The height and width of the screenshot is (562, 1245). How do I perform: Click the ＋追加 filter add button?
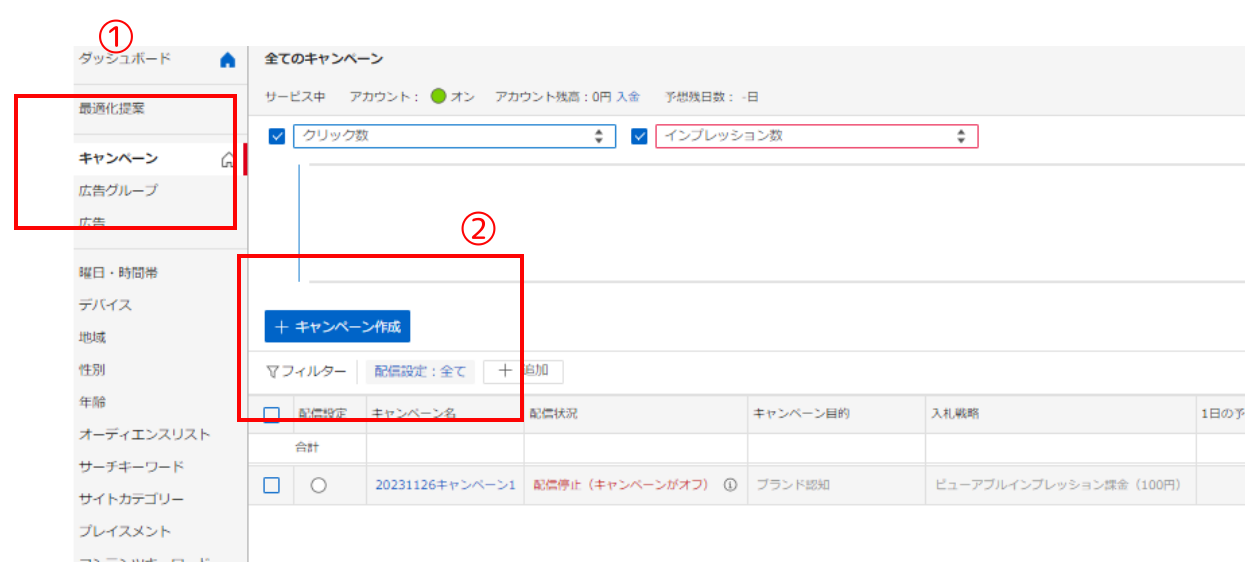click(523, 371)
